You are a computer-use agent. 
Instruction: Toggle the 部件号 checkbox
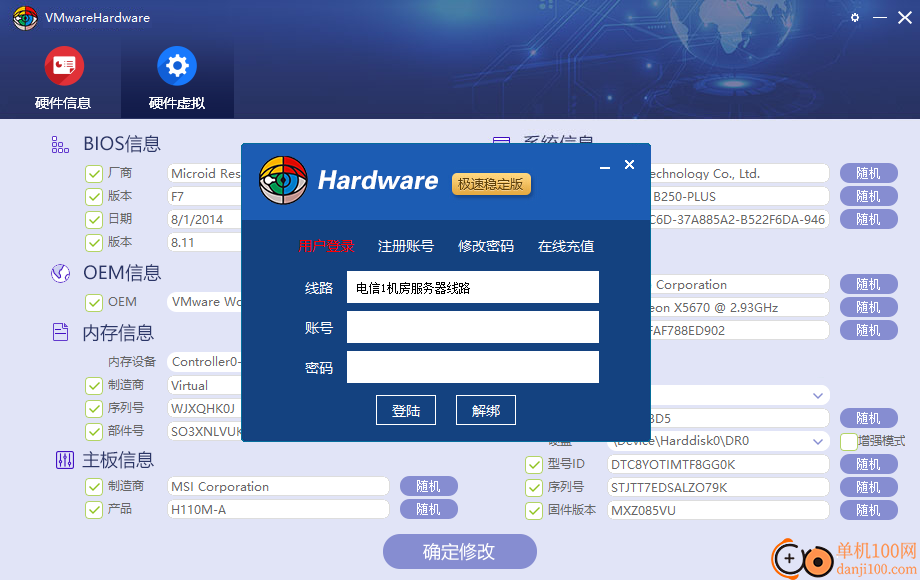tap(94, 431)
